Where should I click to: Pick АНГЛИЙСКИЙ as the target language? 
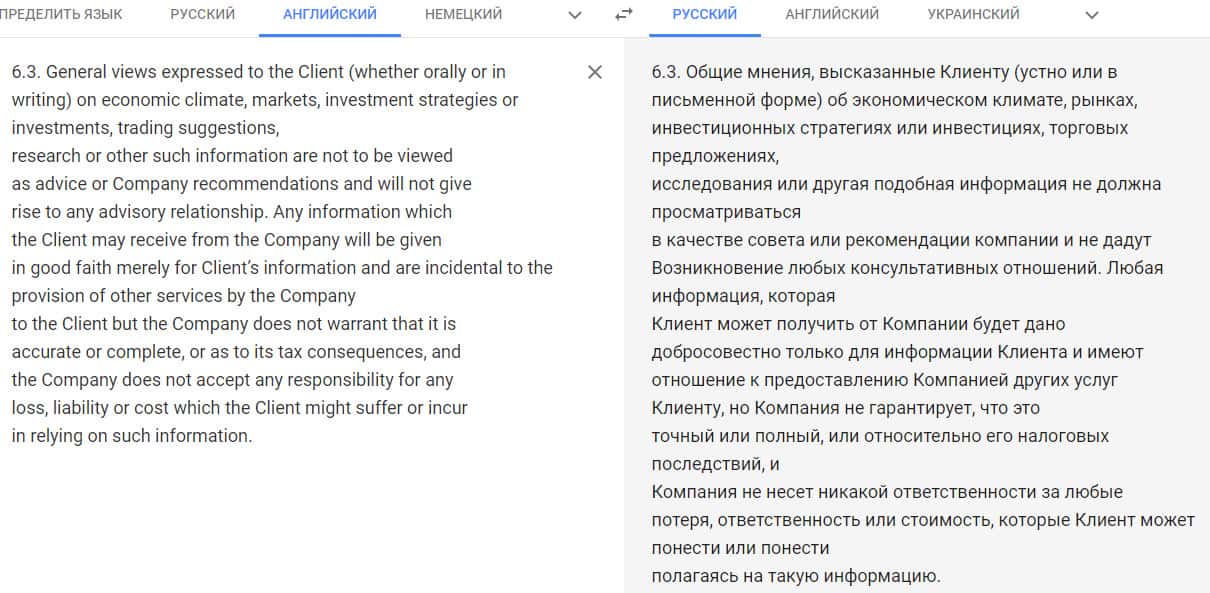pyautogui.click(x=832, y=14)
